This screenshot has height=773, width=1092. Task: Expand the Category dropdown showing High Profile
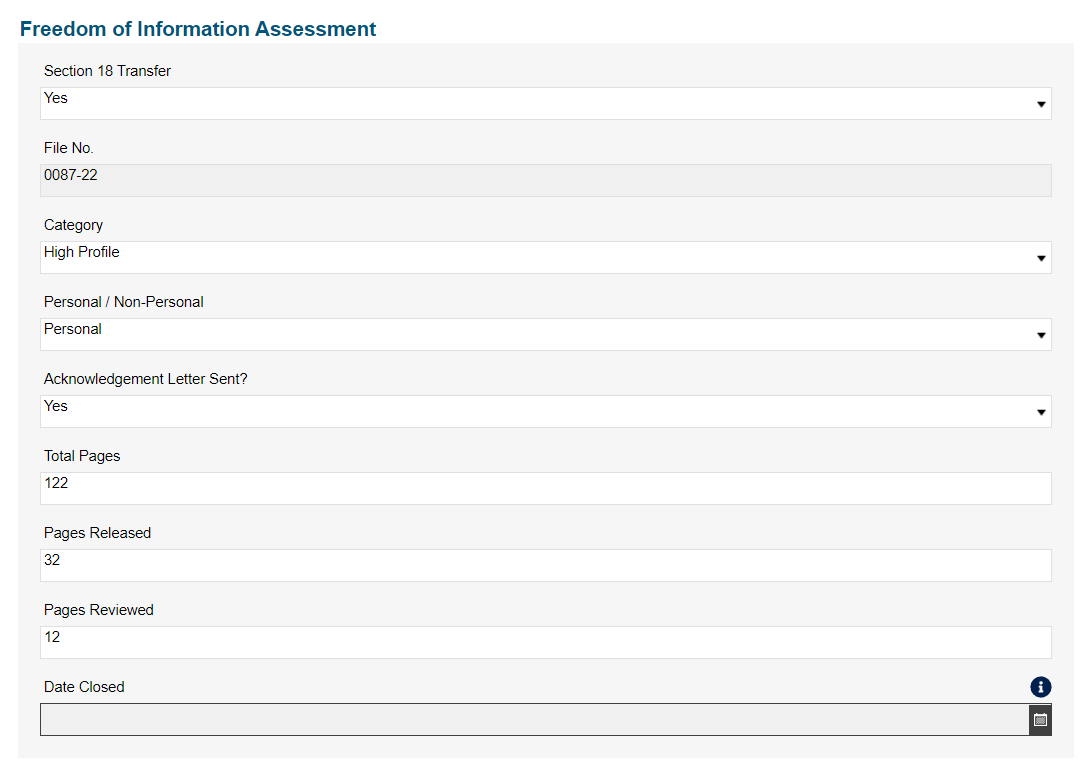pos(545,257)
